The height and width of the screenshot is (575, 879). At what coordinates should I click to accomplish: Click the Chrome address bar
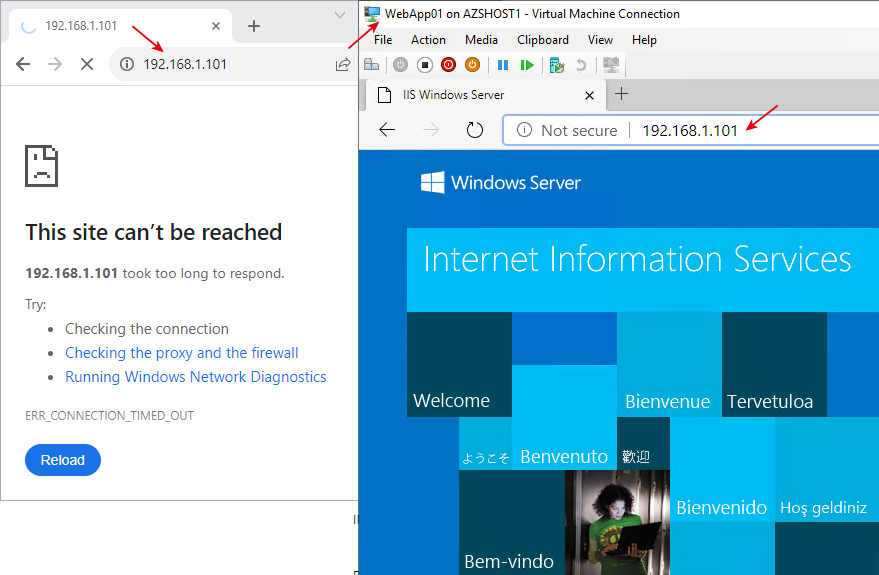tap(235, 64)
